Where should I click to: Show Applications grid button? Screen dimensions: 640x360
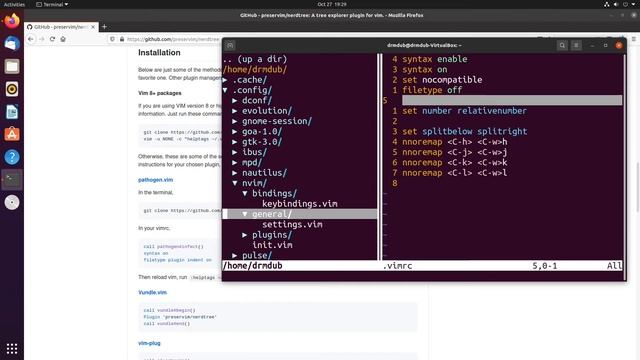point(12,348)
